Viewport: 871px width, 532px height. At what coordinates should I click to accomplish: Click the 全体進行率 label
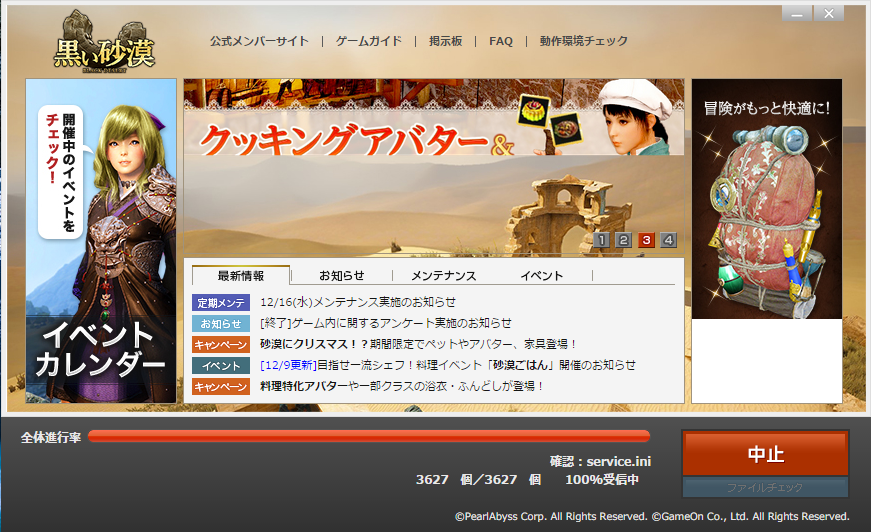51,438
